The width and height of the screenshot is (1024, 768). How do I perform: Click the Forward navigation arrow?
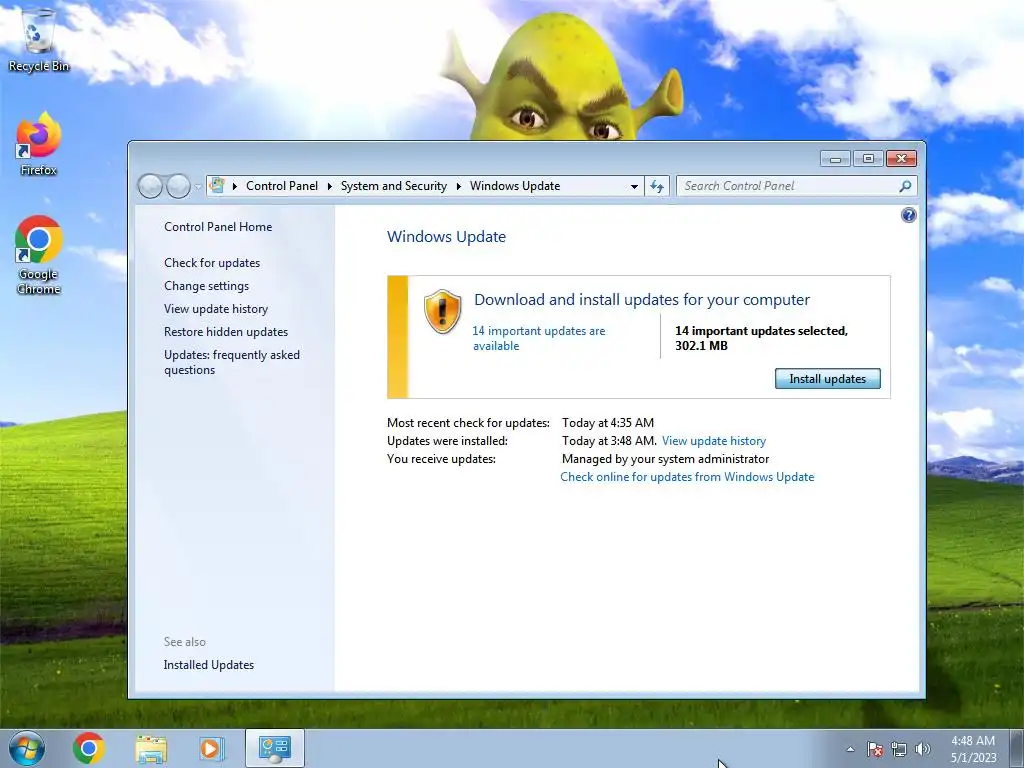[x=178, y=186]
